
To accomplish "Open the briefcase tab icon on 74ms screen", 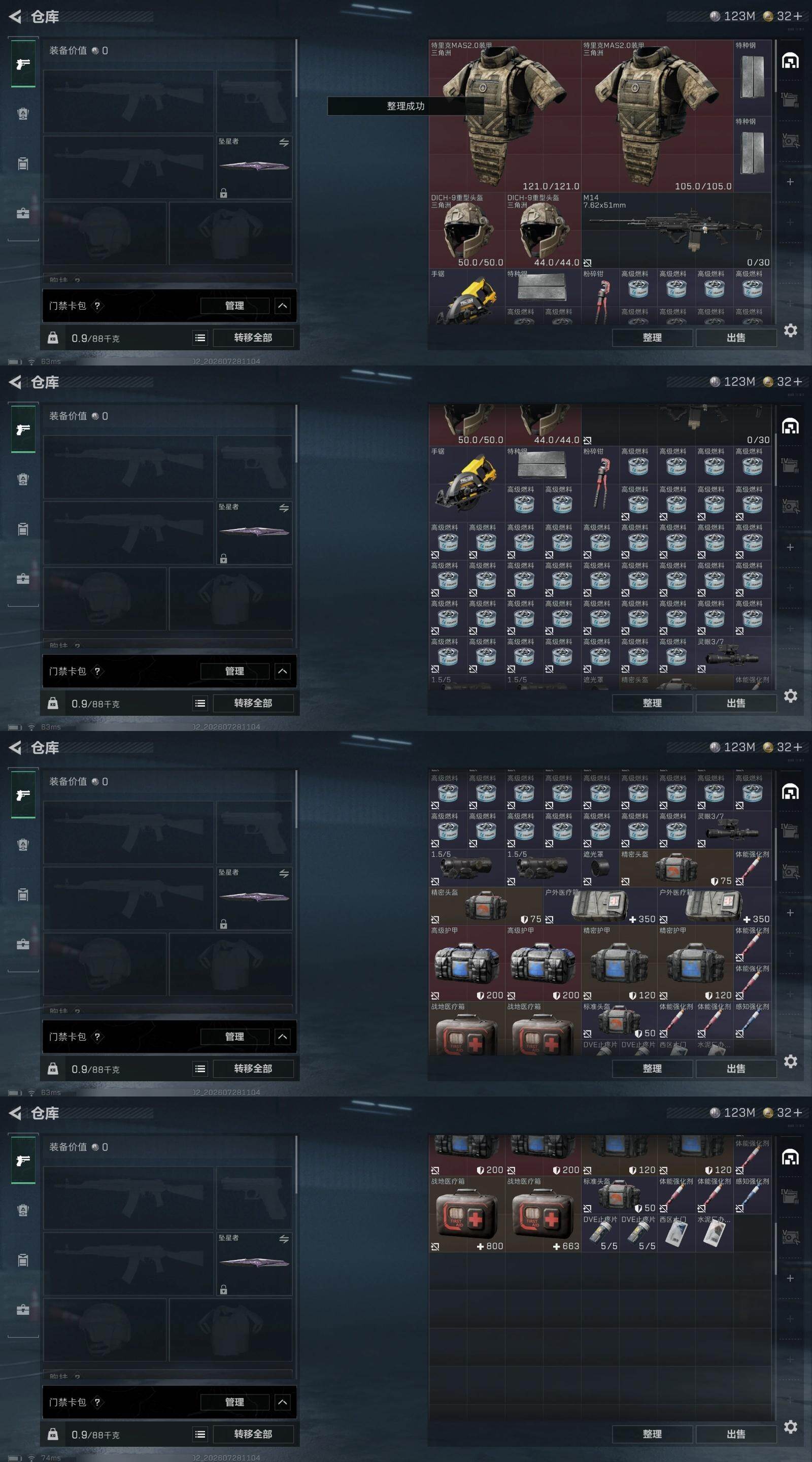I will (23, 1310).
